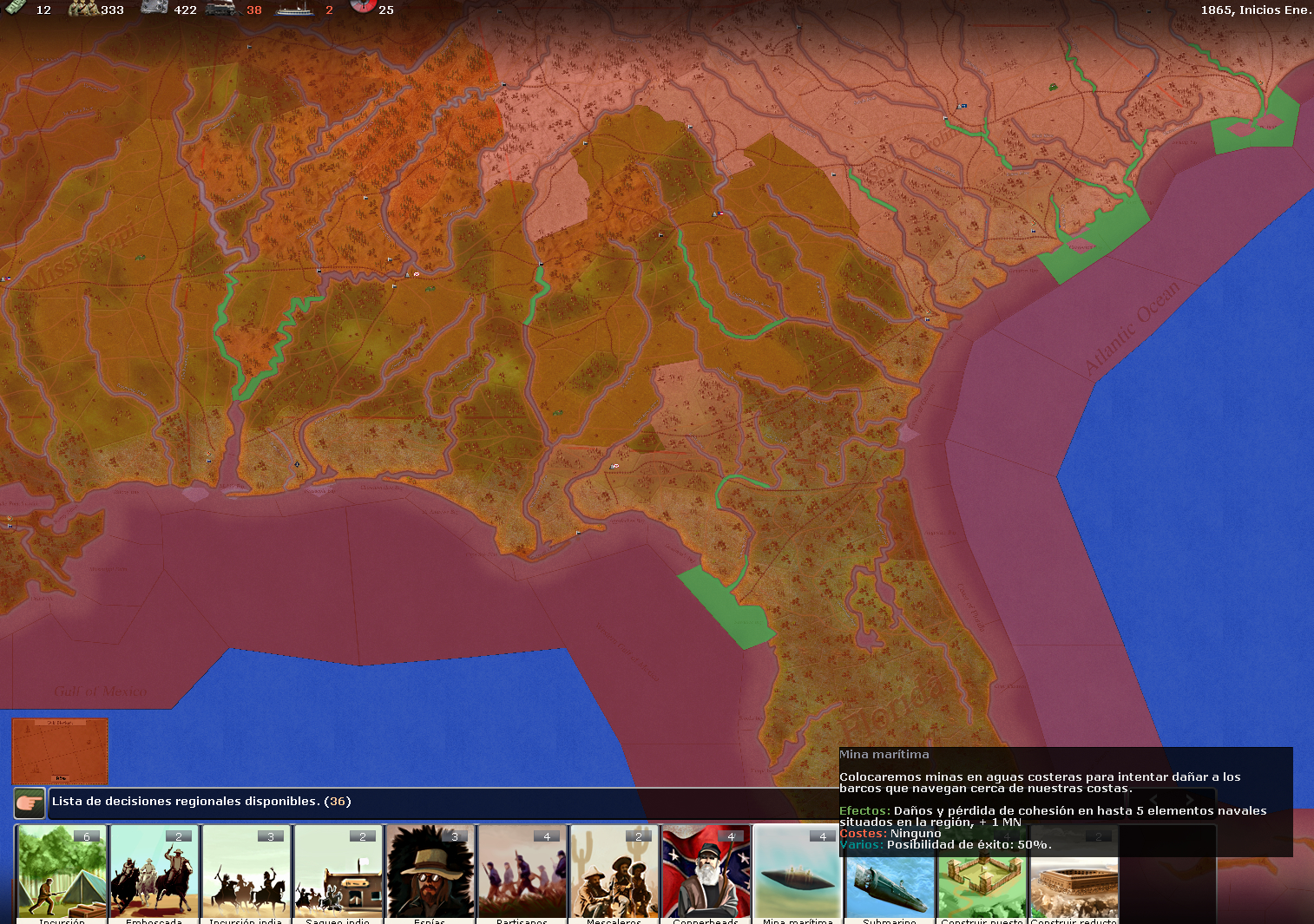This screenshot has width=1314, height=924.
Task: Click the money value 12
Action: coord(43,10)
